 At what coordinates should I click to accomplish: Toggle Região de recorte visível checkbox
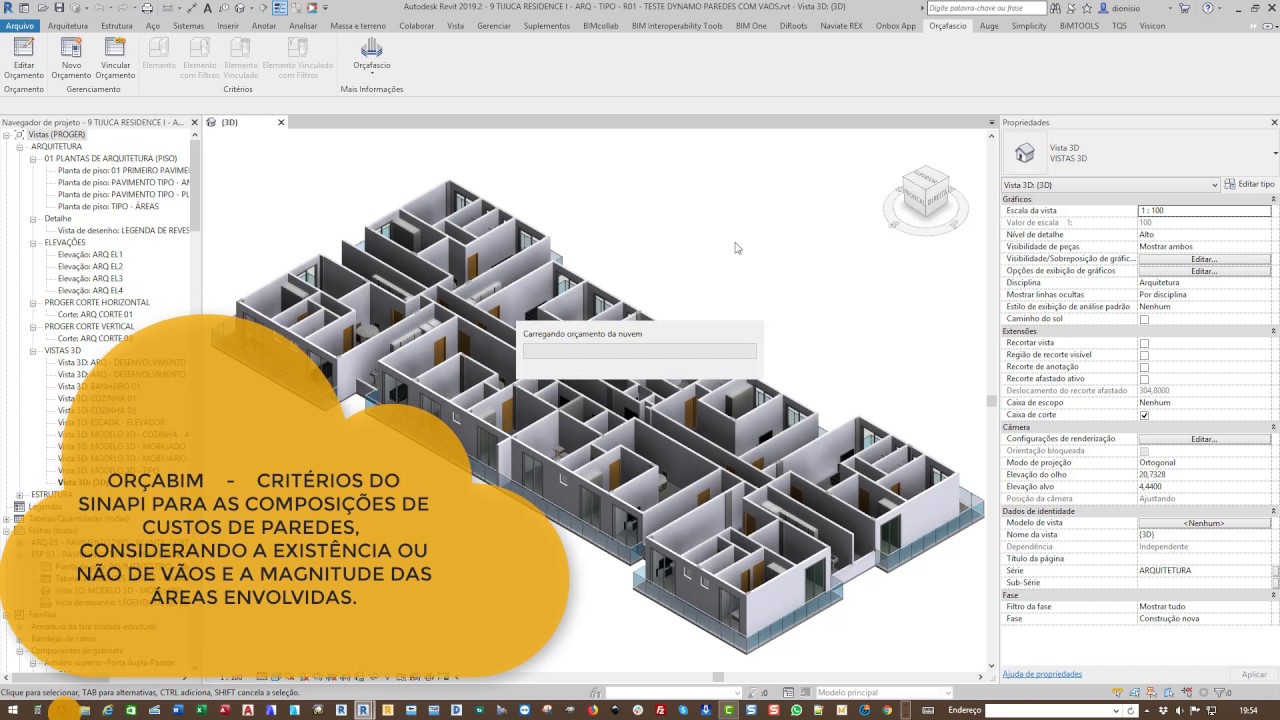pyautogui.click(x=1144, y=355)
